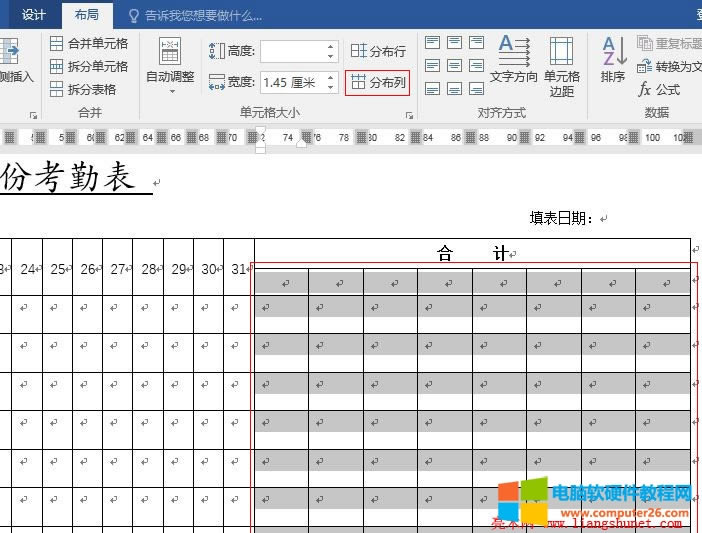Click the 宽度 1.45 厘米 width field

coord(293,82)
